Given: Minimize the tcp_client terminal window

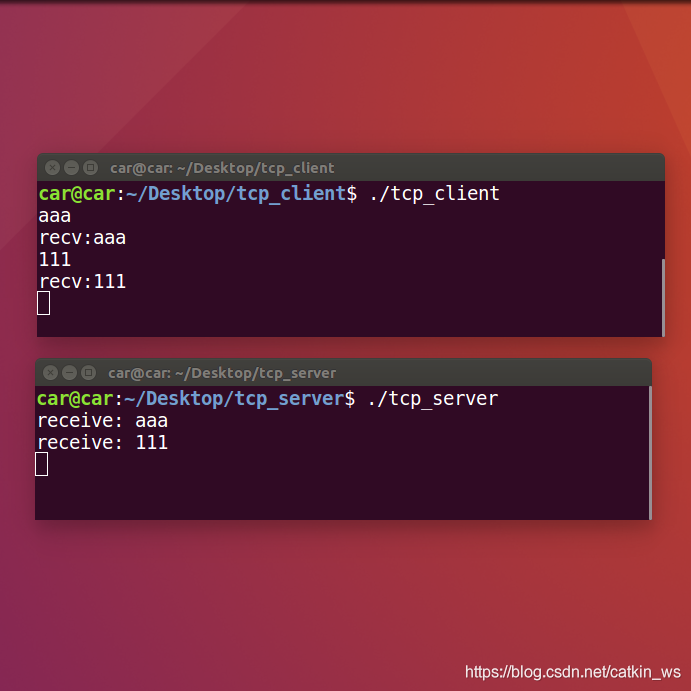Looking at the screenshot, I should click(x=71, y=167).
